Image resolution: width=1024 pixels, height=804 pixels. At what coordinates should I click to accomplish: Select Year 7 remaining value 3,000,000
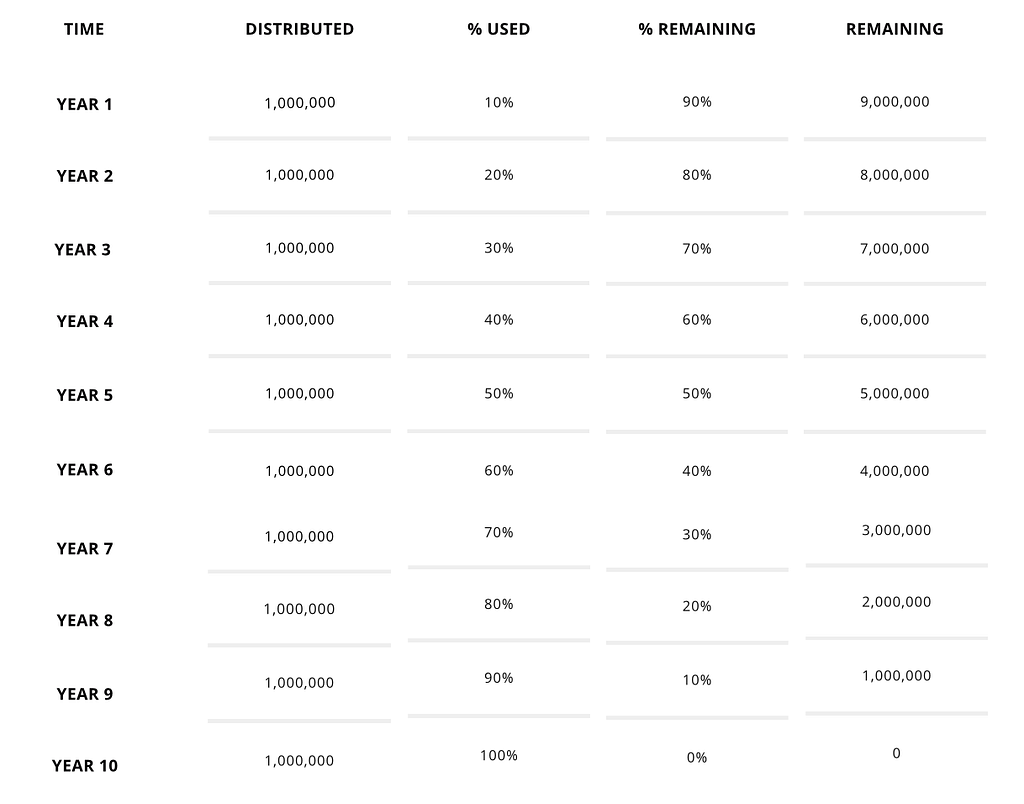(x=897, y=530)
